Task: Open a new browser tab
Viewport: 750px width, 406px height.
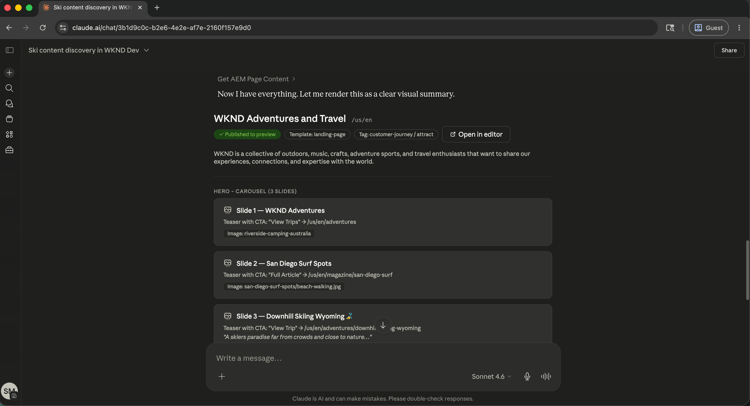Action: (156, 8)
